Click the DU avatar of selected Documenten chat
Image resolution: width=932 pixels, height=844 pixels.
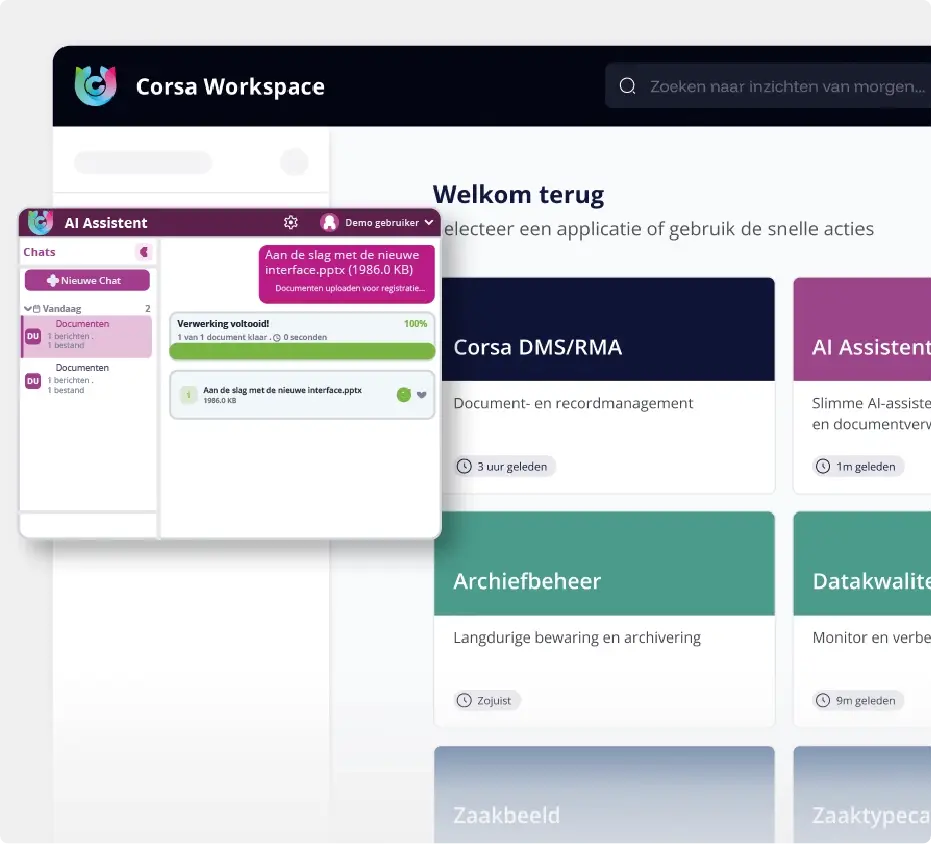[33, 336]
